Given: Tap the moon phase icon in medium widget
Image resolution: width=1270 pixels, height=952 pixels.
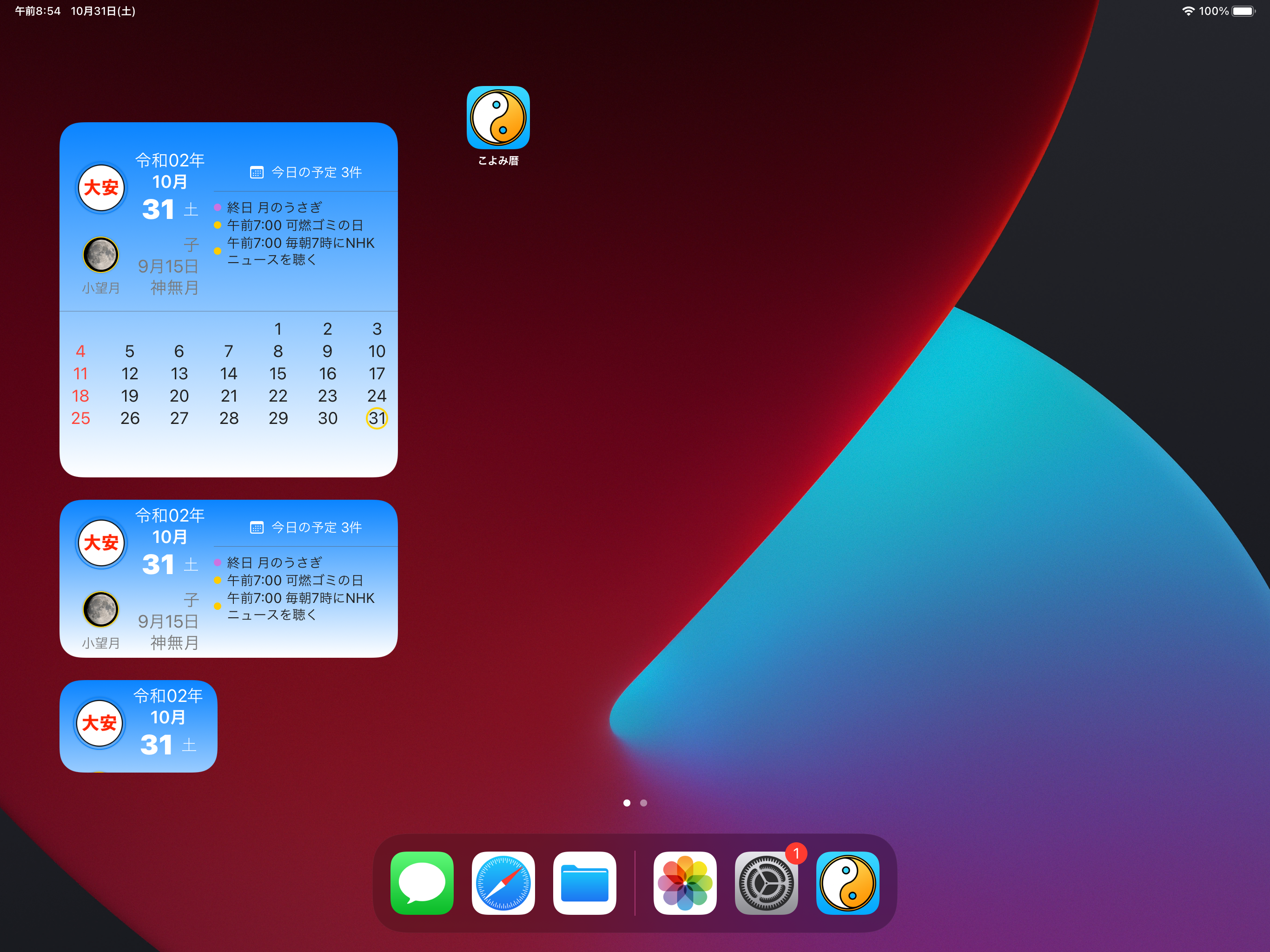Looking at the screenshot, I should (x=101, y=609).
